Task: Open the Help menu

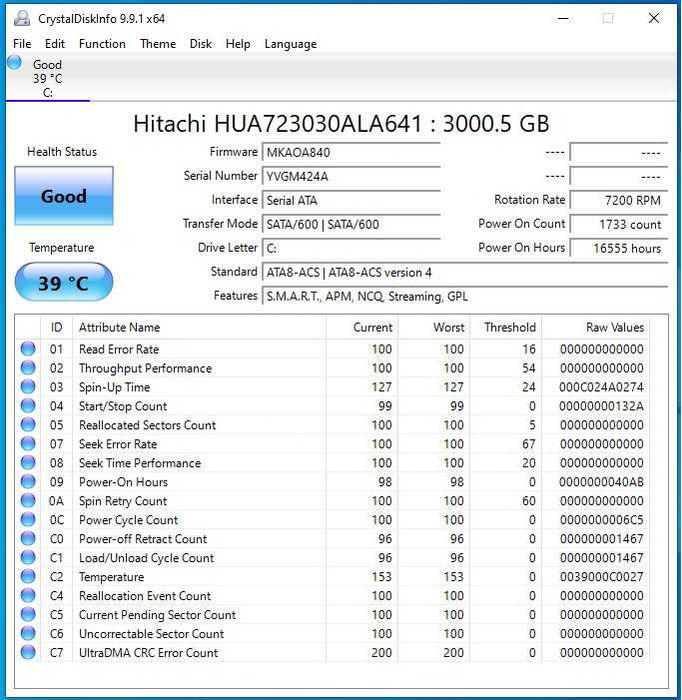Action: [x=237, y=44]
